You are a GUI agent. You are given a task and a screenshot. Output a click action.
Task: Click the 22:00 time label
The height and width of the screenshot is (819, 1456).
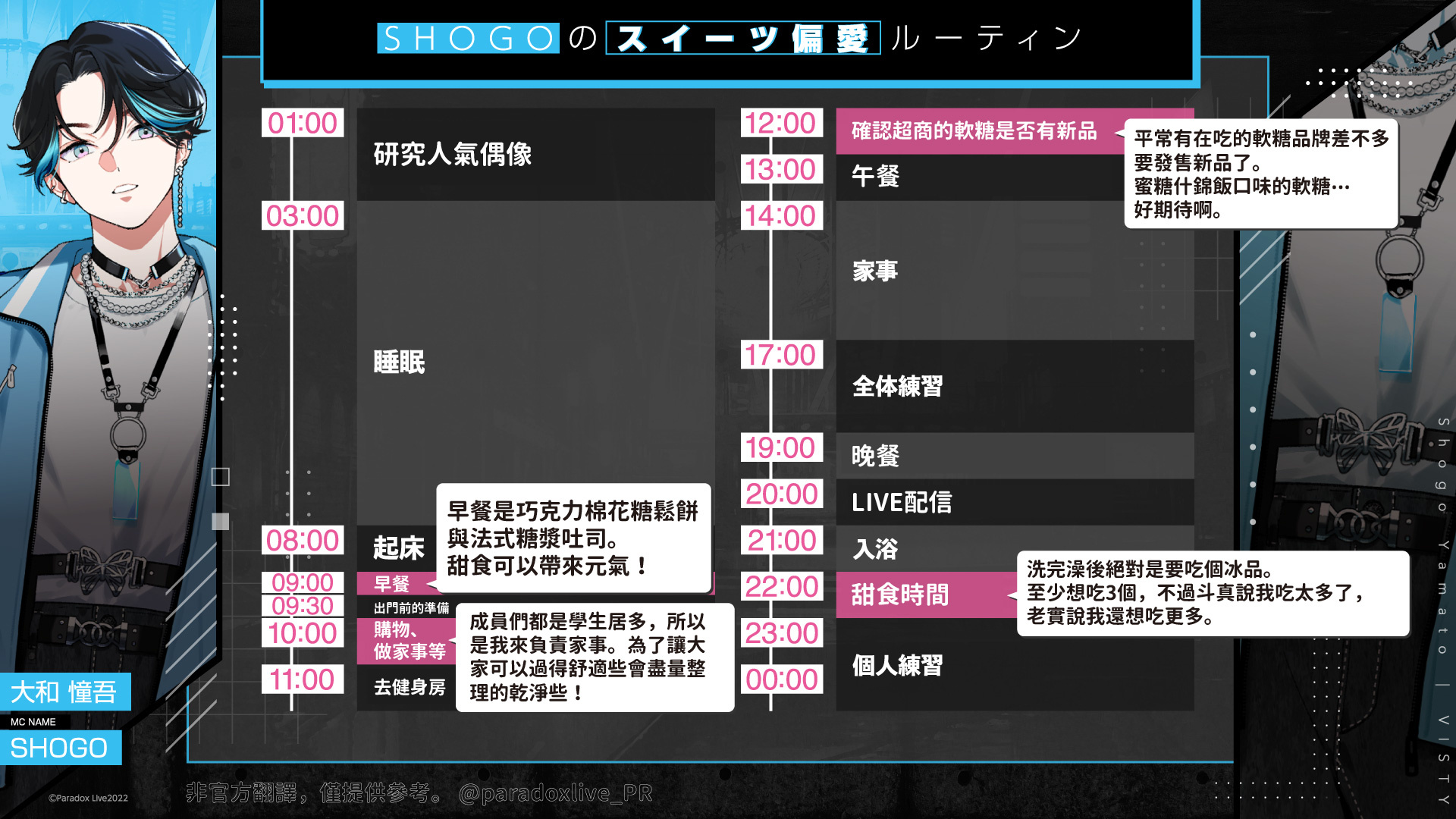782,587
